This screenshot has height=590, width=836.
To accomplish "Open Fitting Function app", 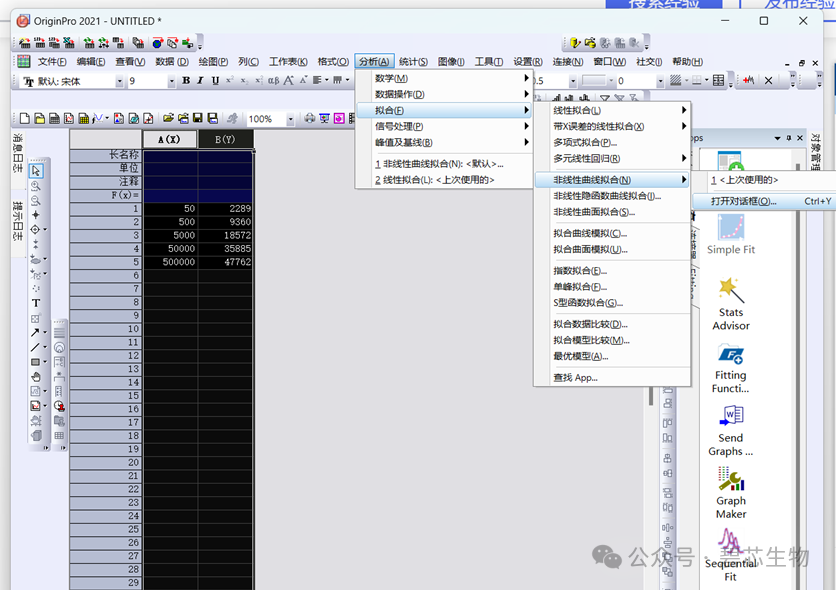I will 730,368.
